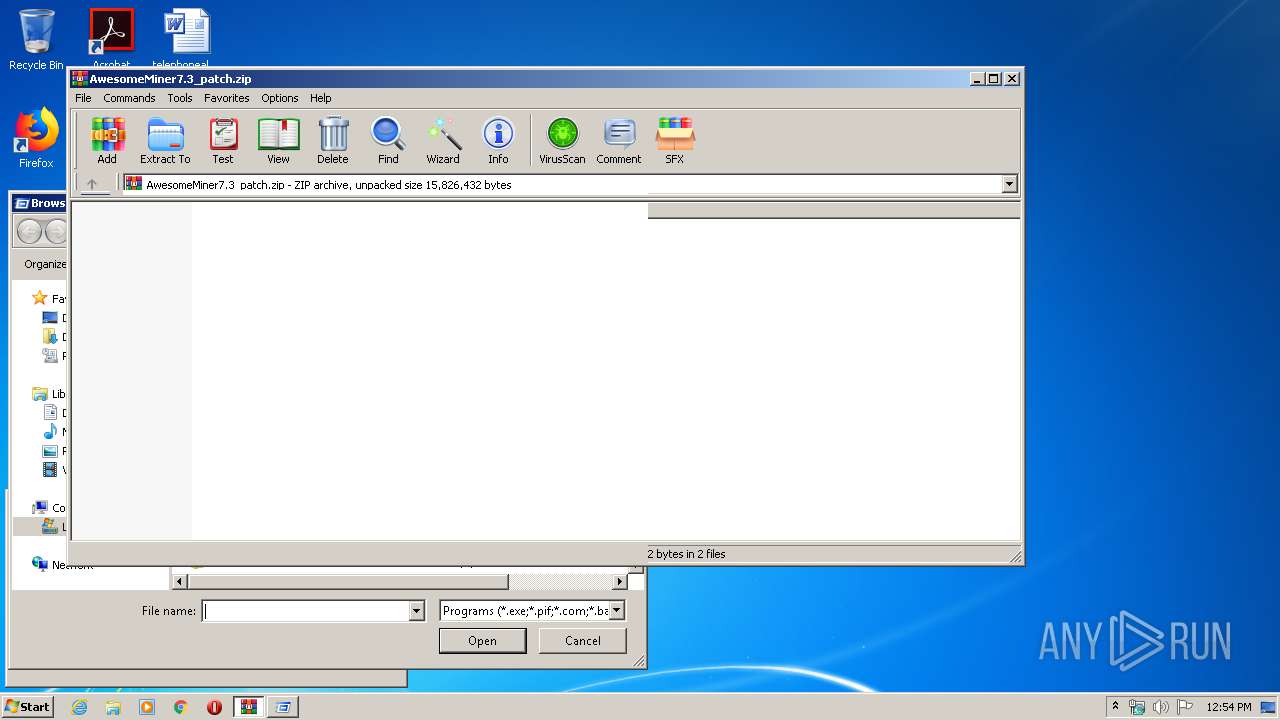Open Opera from the taskbar
1280x720 pixels.
pyautogui.click(x=214, y=707)
